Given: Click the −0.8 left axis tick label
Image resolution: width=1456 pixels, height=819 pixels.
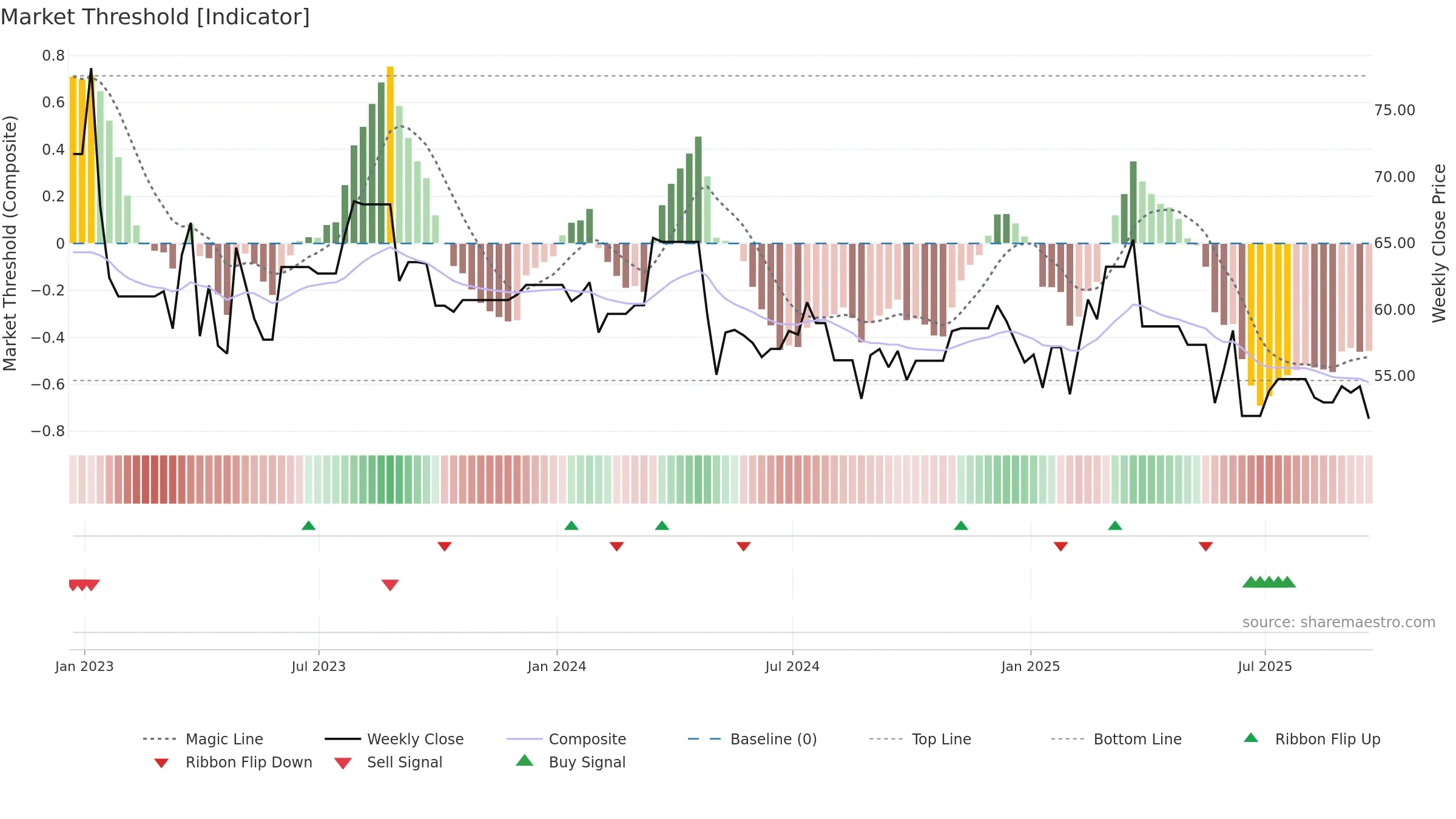Looking at the screenshot, I should (48, 431).
